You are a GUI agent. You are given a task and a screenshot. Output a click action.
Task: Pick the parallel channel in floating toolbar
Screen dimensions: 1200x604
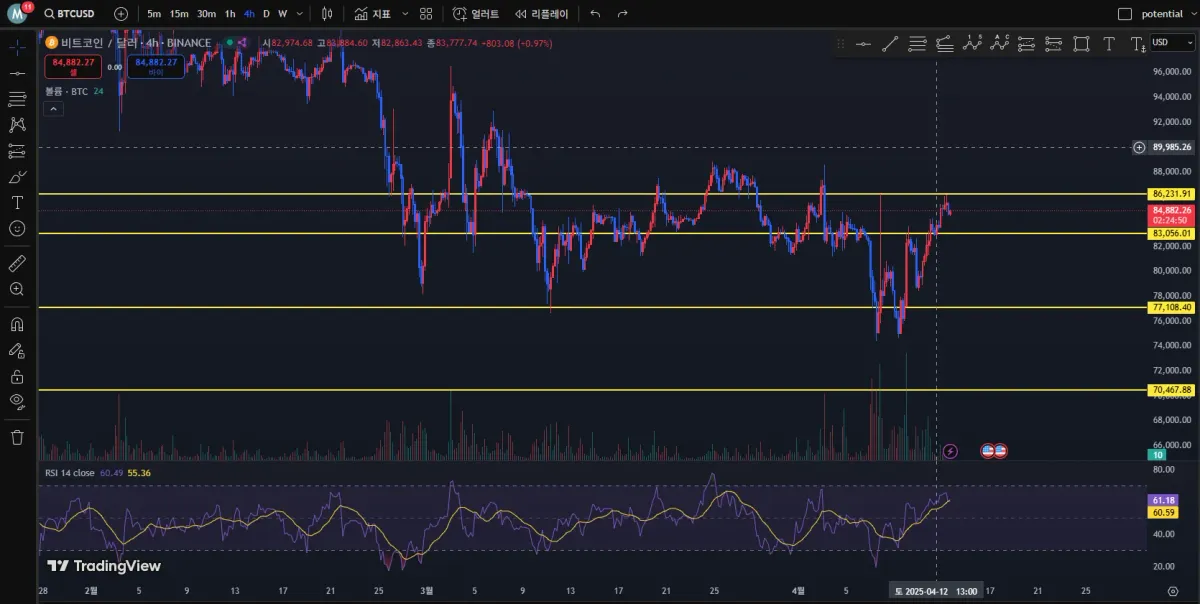[917, 43]
